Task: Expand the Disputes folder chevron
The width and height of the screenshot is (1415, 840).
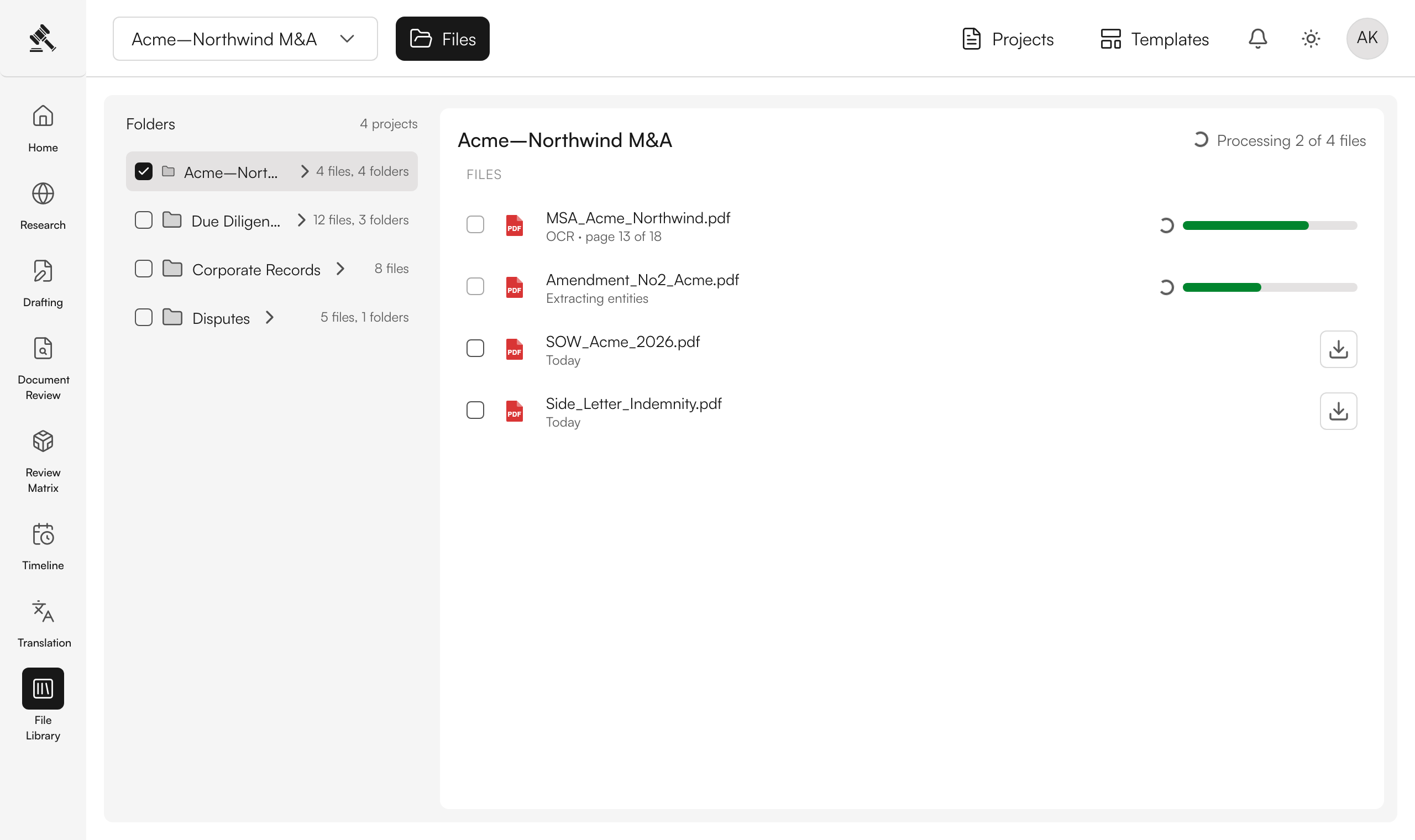Action: [x=269, y=318]
